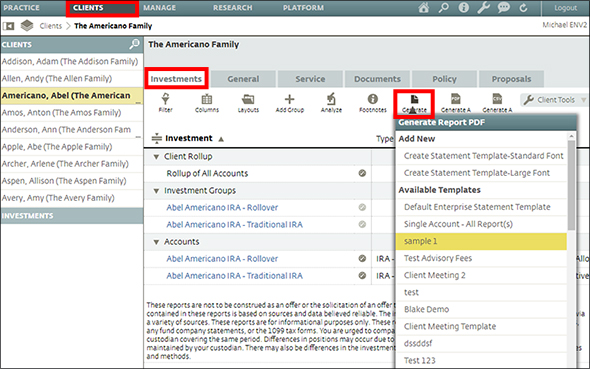Viewport: 590px width, 369px height.
Task: Open Abel Americano IRA - Rollover investment group
Action: (x=222, y=207)
